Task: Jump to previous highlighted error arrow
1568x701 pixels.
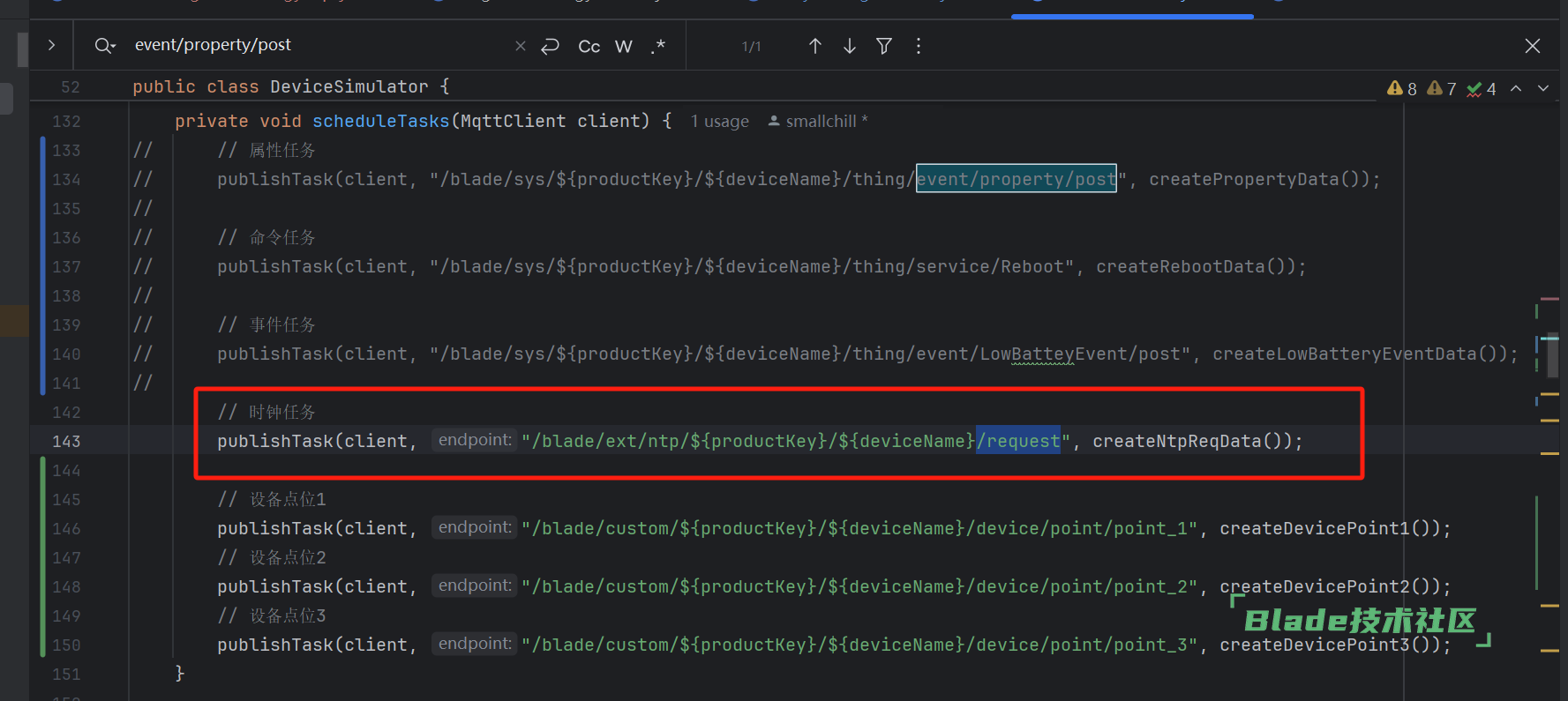Action: click(x=1516, y=88)
